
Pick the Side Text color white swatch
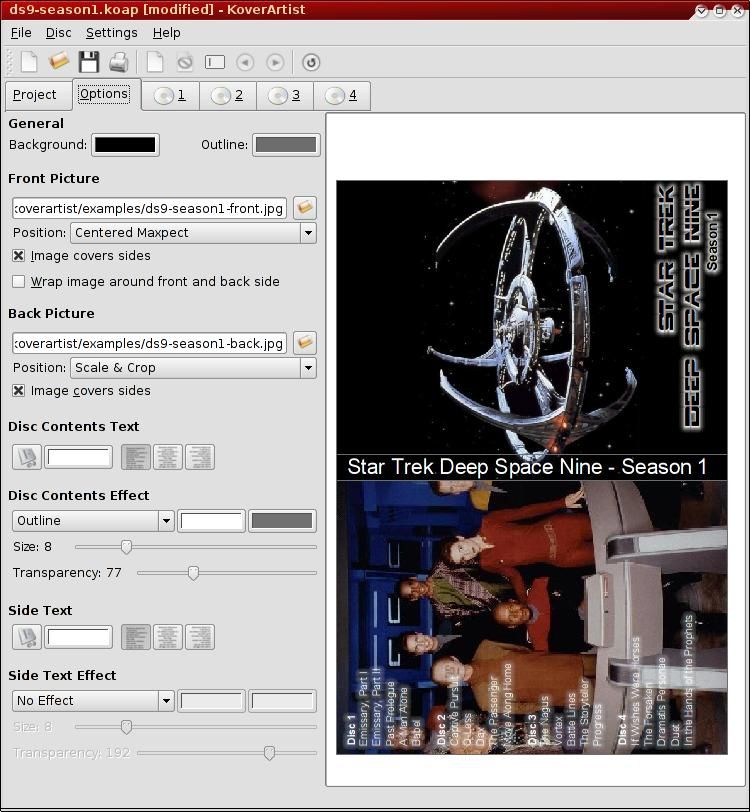[x=78, y=637]
